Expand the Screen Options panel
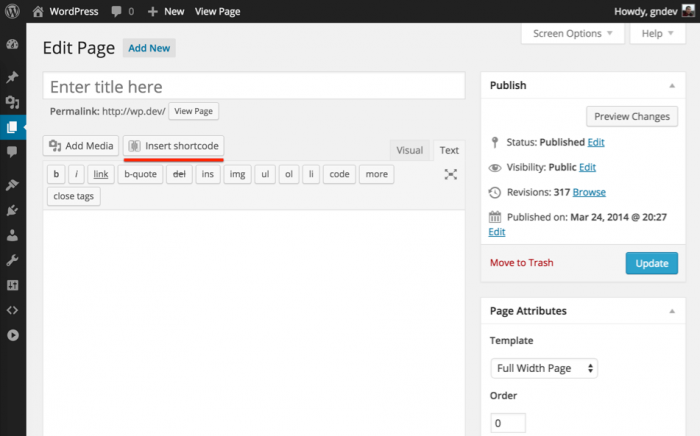 [x=572, y=33]
